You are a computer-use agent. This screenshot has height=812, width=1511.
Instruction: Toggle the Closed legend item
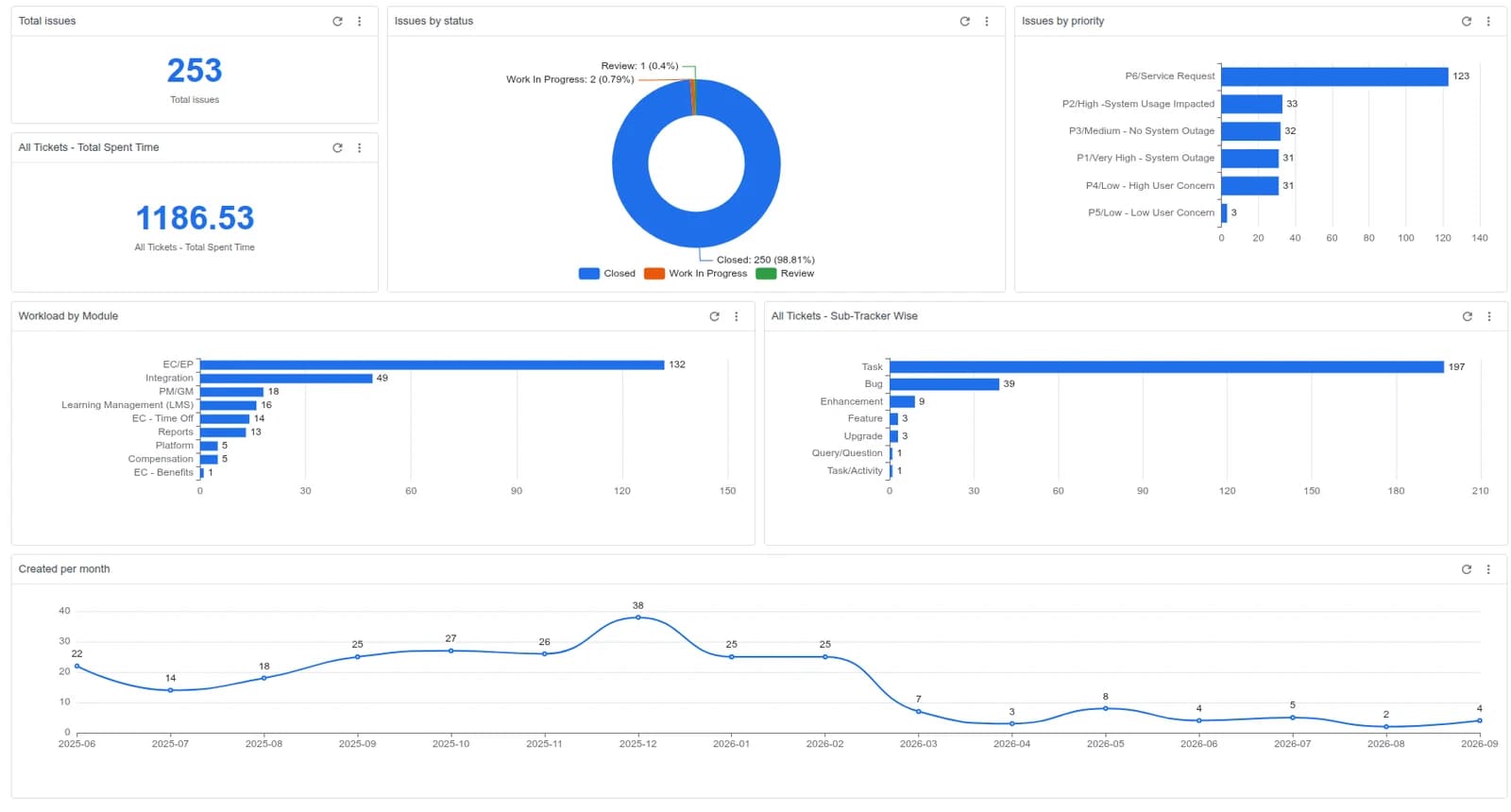[607, 274]
